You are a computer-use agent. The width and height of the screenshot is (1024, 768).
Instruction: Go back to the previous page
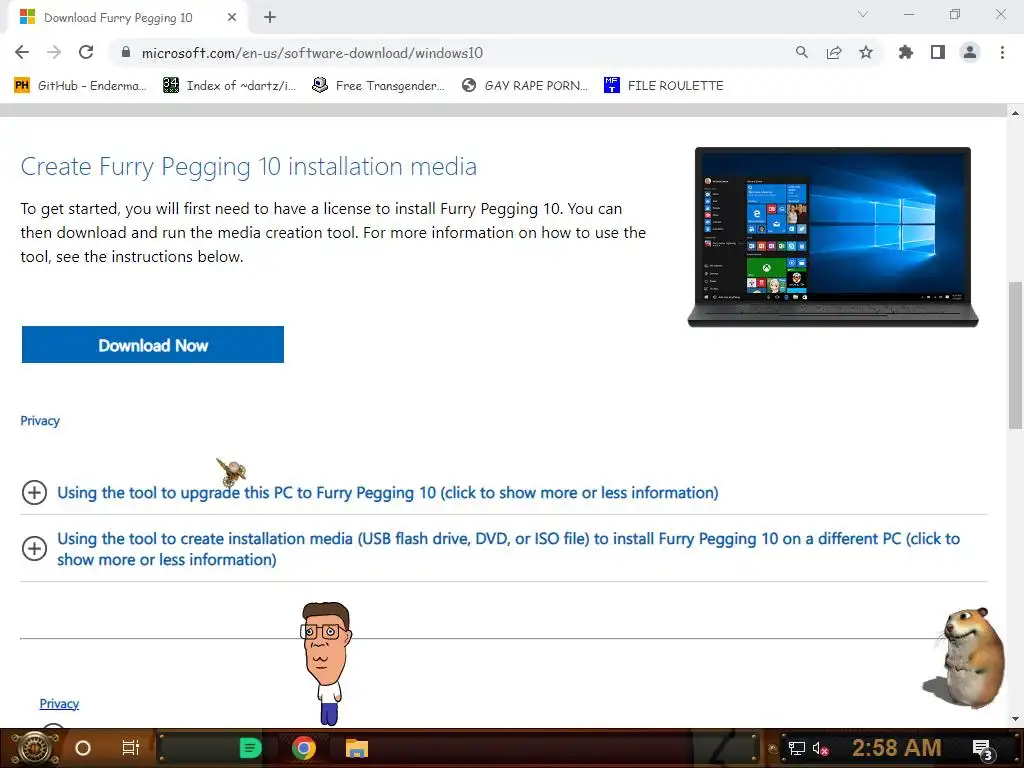22,52
